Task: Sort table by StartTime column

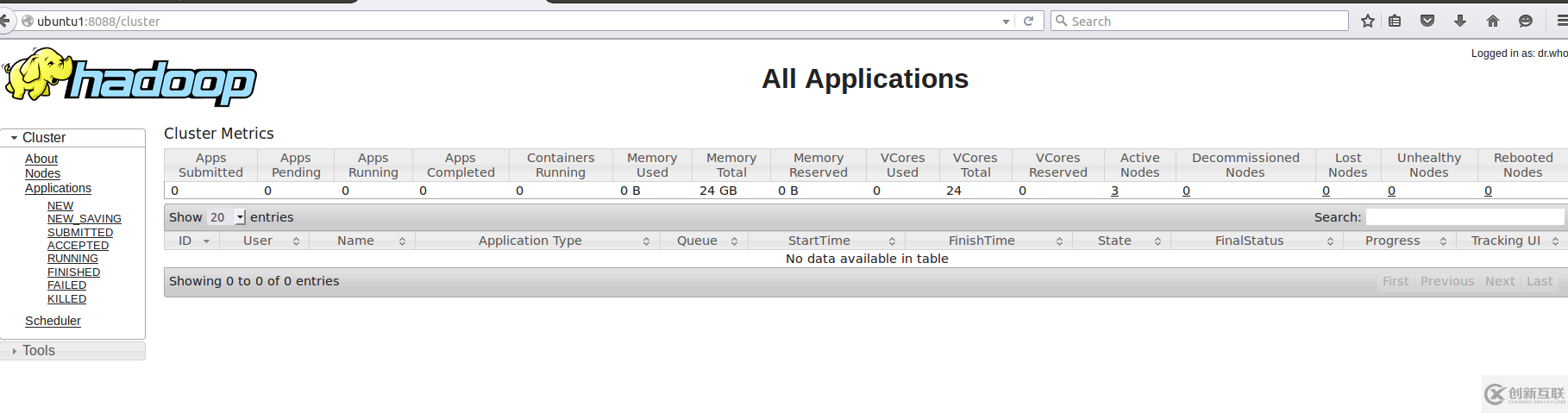Action: tap(819, 241)
